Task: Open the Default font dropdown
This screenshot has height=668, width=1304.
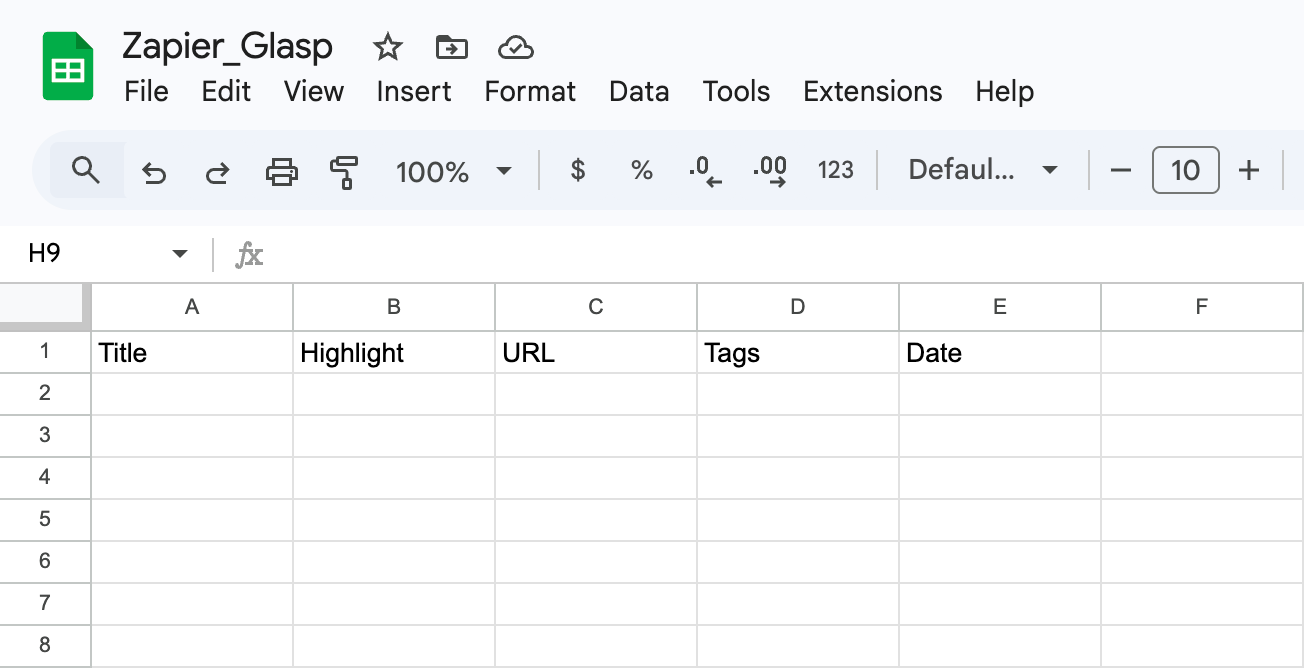Action: pos(982,171)
